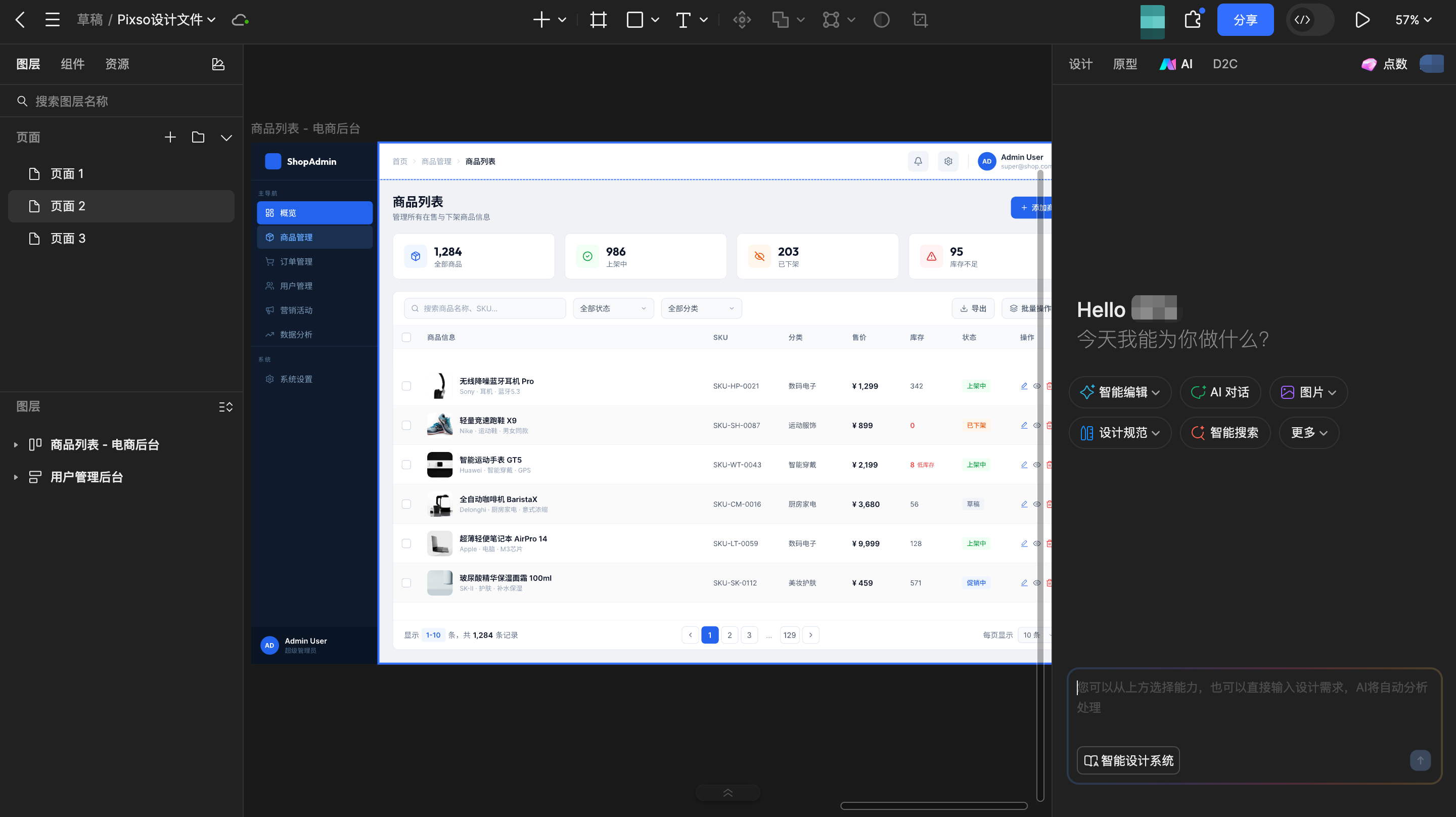
Task: Select the Frame tool in toolbar
Action: pos(598,20)
